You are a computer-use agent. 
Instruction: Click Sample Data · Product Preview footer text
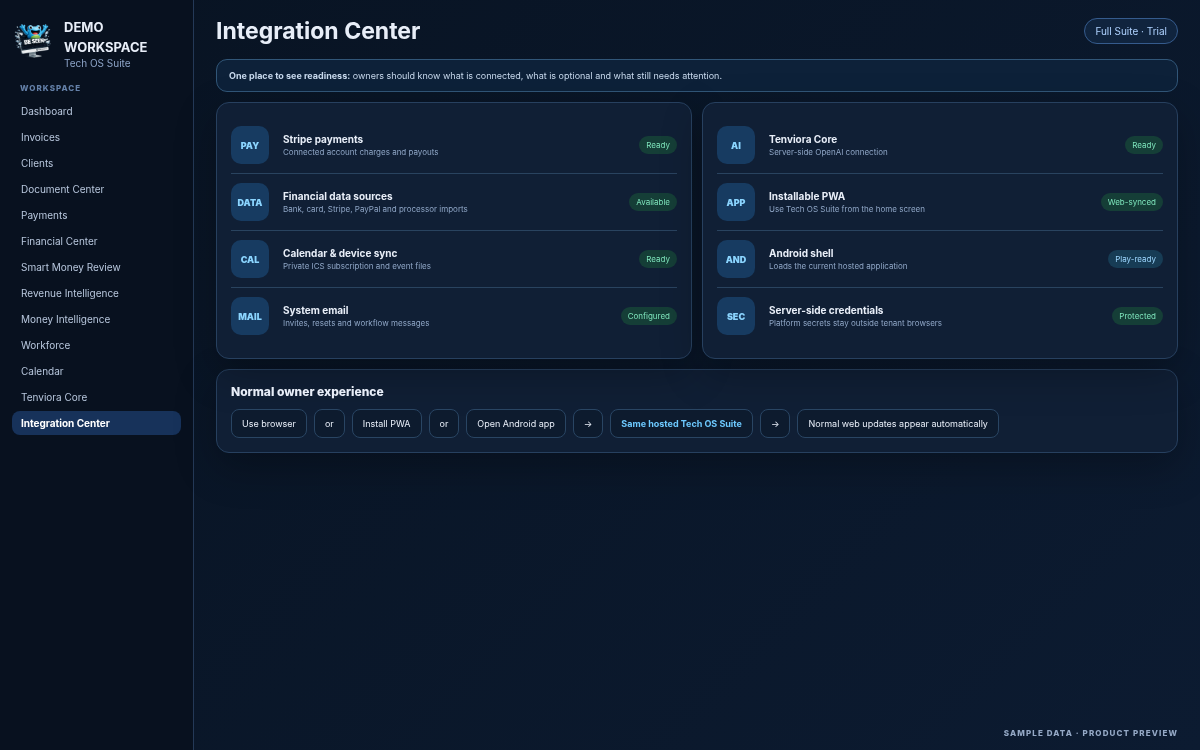pyautogui.click(x=1091, y=733)
